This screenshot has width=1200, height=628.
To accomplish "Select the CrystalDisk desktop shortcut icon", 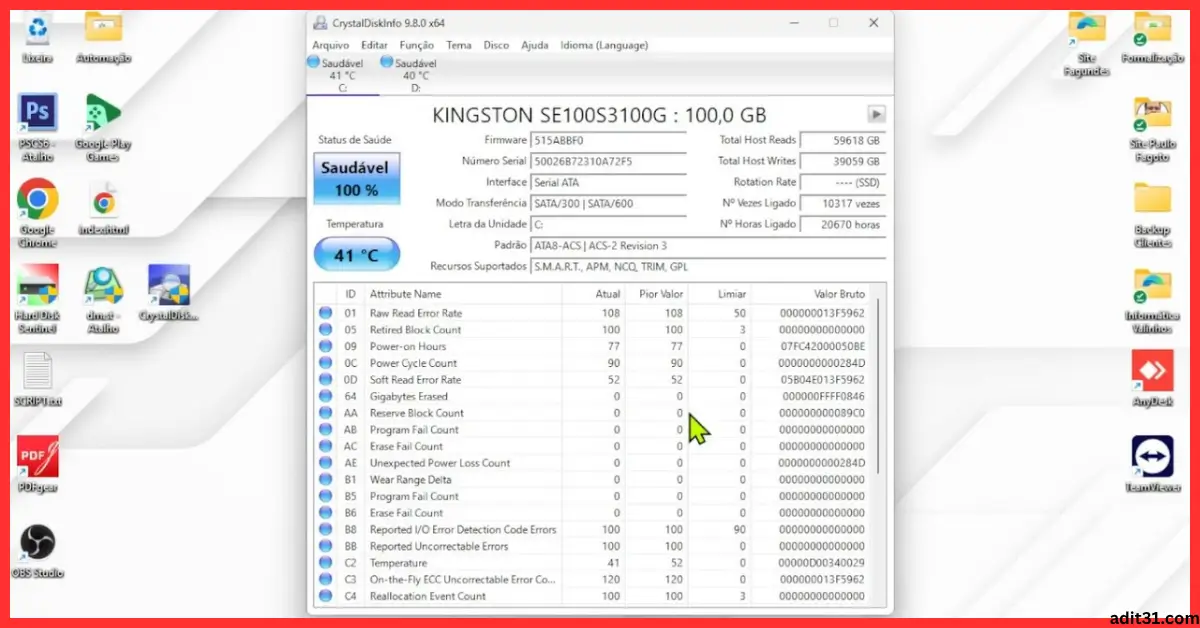I will point(168,292).
